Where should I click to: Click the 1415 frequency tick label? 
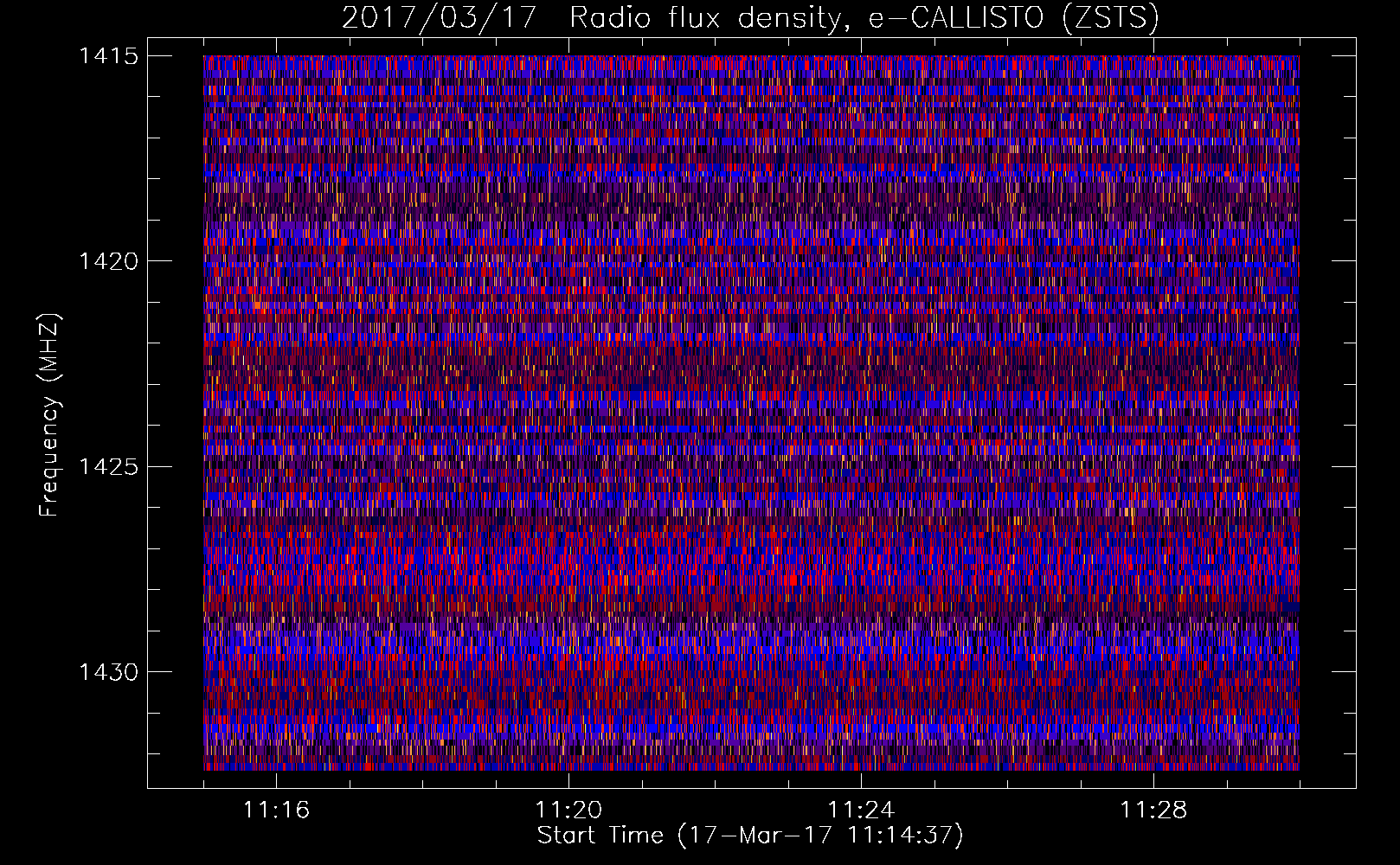pyautogui.click(x=108, y=56)
